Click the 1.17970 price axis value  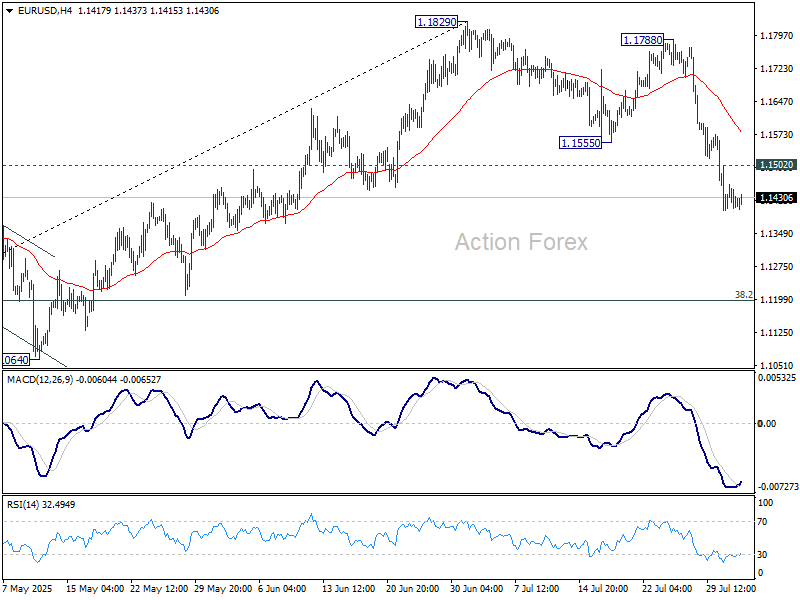pos(777,35)
